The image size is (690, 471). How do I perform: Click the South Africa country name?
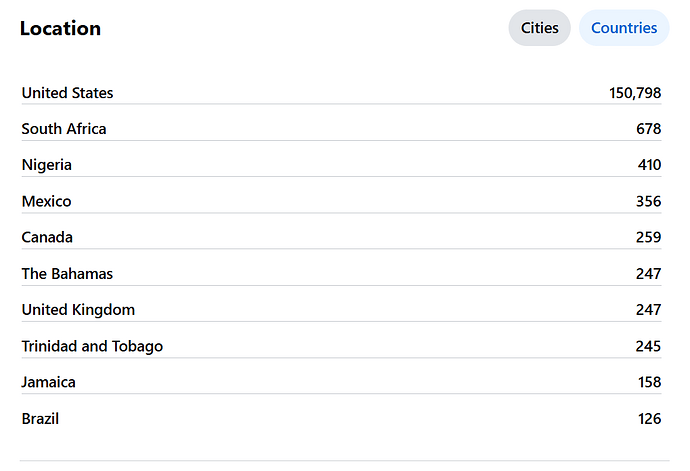point(64,129)
